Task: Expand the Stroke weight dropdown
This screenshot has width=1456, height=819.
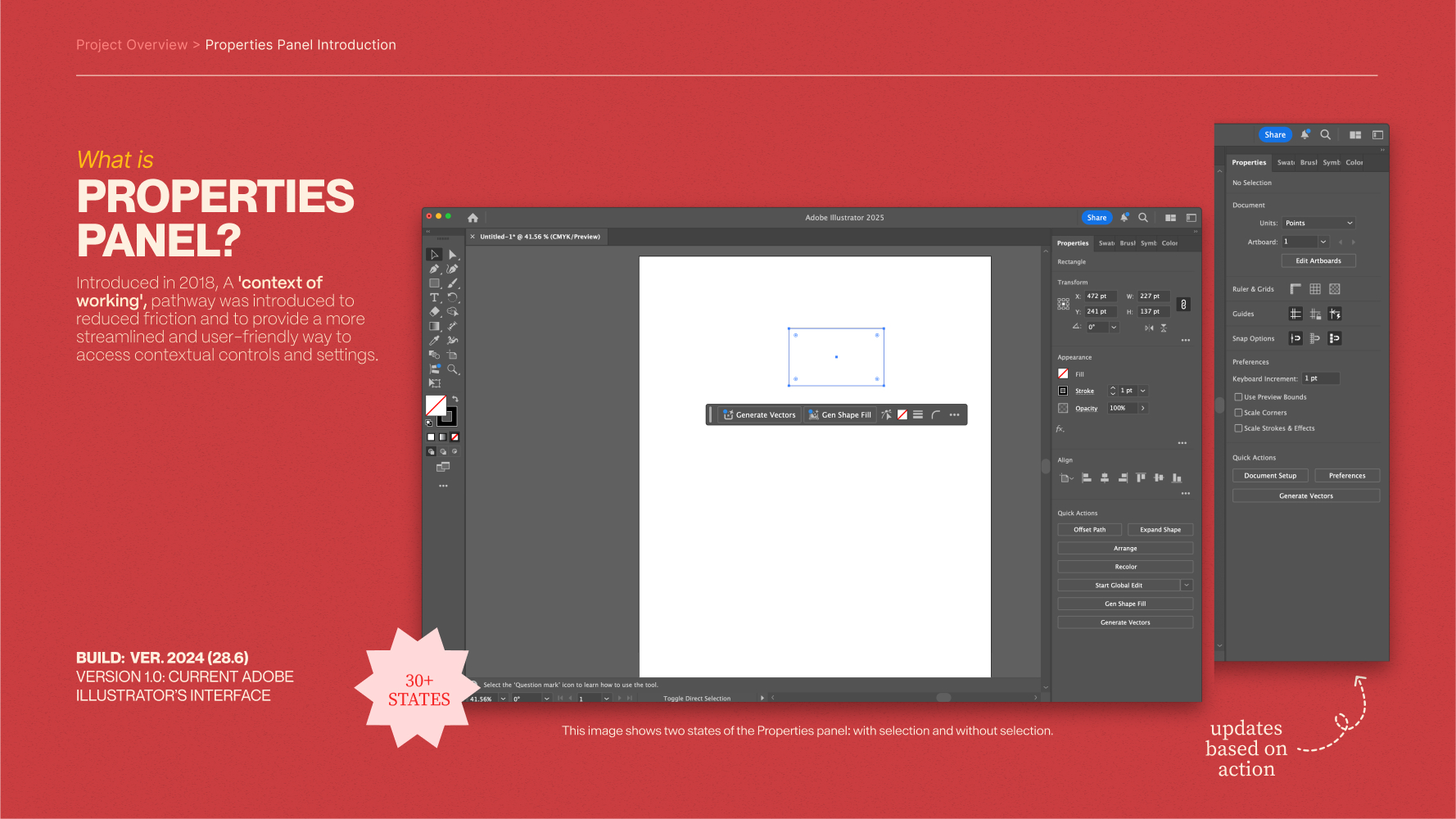Action: point(1143,391)
